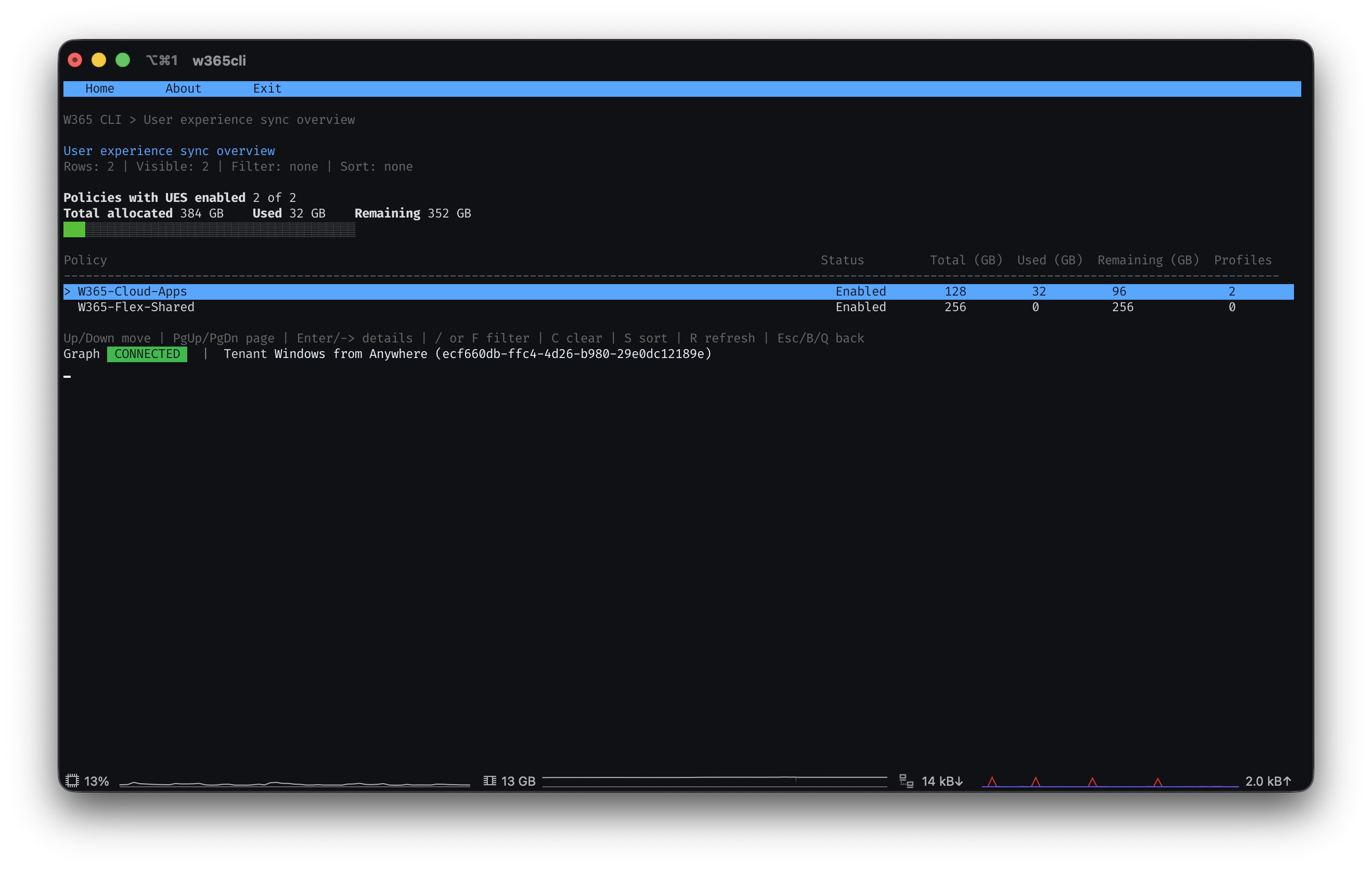
Task: Click the 14 kB download speed reading
Action: (x=942, y=781)
